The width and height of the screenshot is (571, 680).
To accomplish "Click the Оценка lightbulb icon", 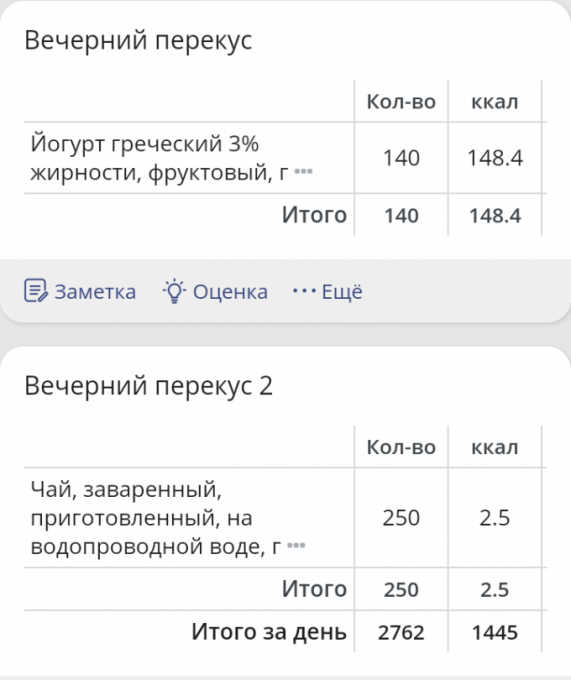I will point(174,291).
